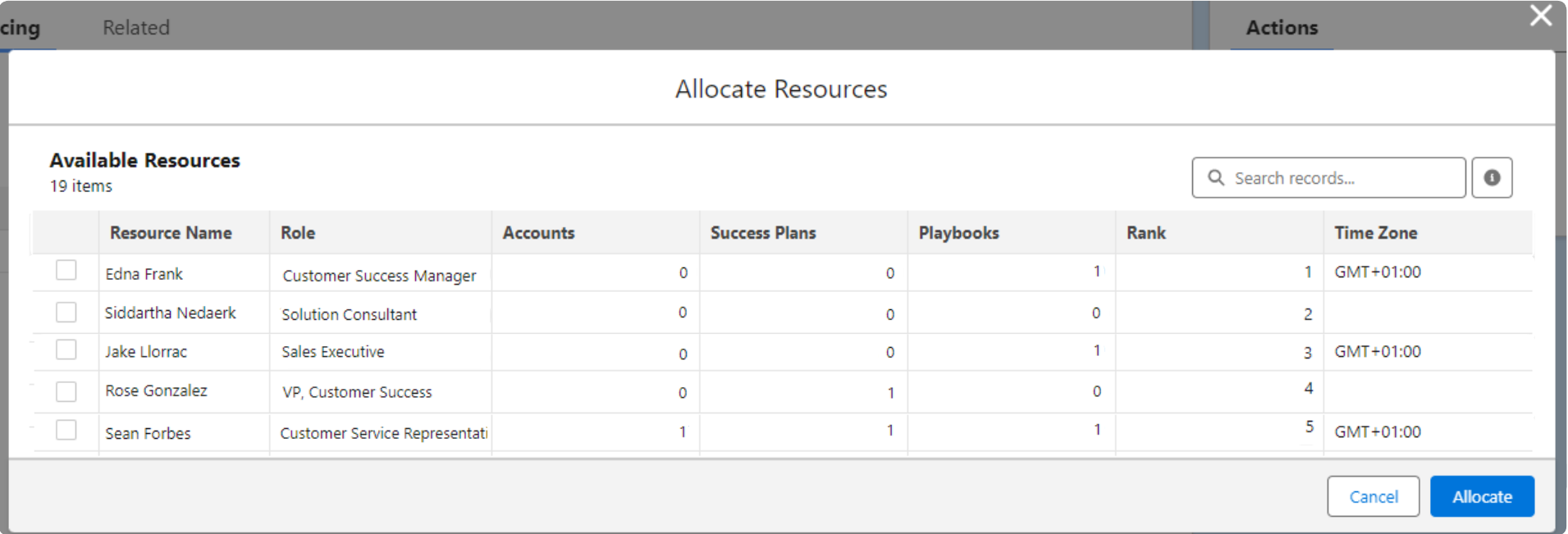Screen dimensions: 1568x534
Task: Enable Rose Gonzalez row checkbox
Action: [x=66, y=391]
